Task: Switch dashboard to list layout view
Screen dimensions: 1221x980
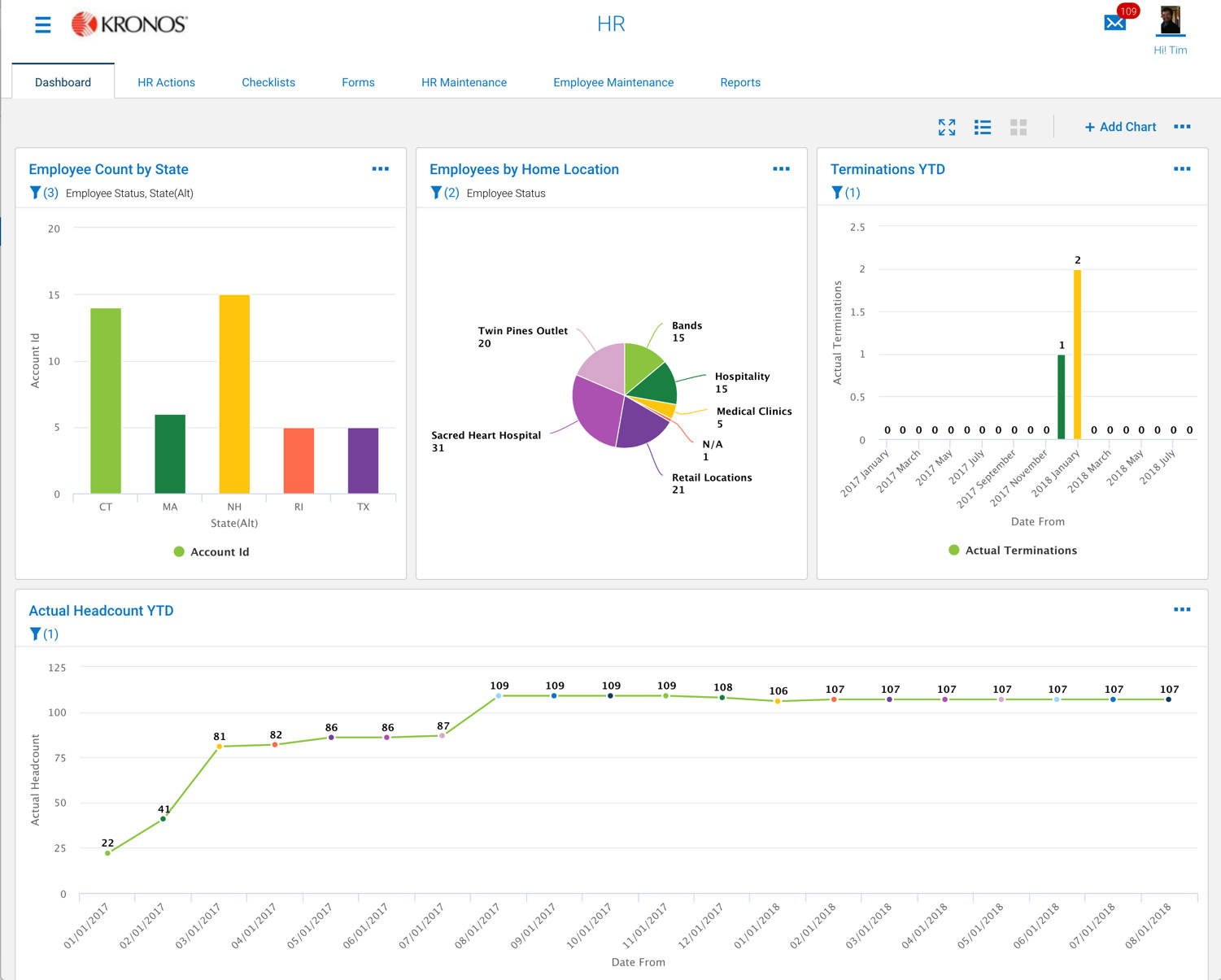Action: (983, 127)
